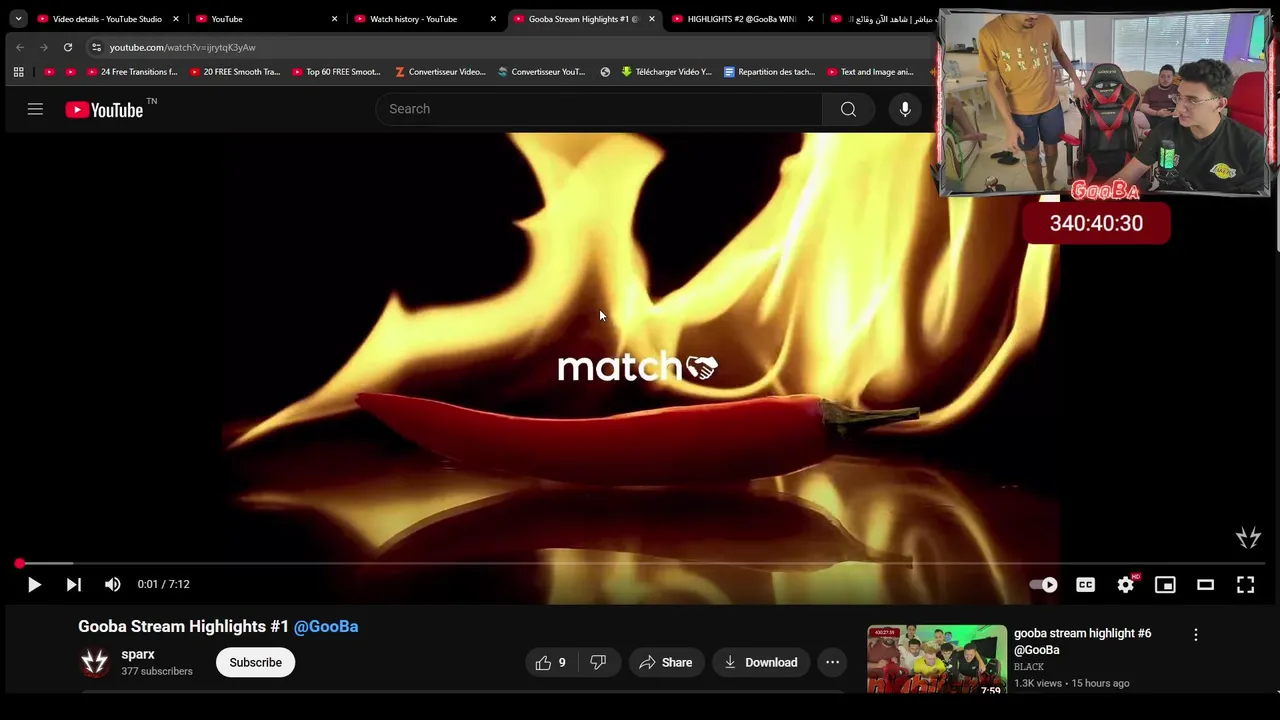Close the Watch history tab
The height and width of the screenshot is (720, 1280).
493,19
